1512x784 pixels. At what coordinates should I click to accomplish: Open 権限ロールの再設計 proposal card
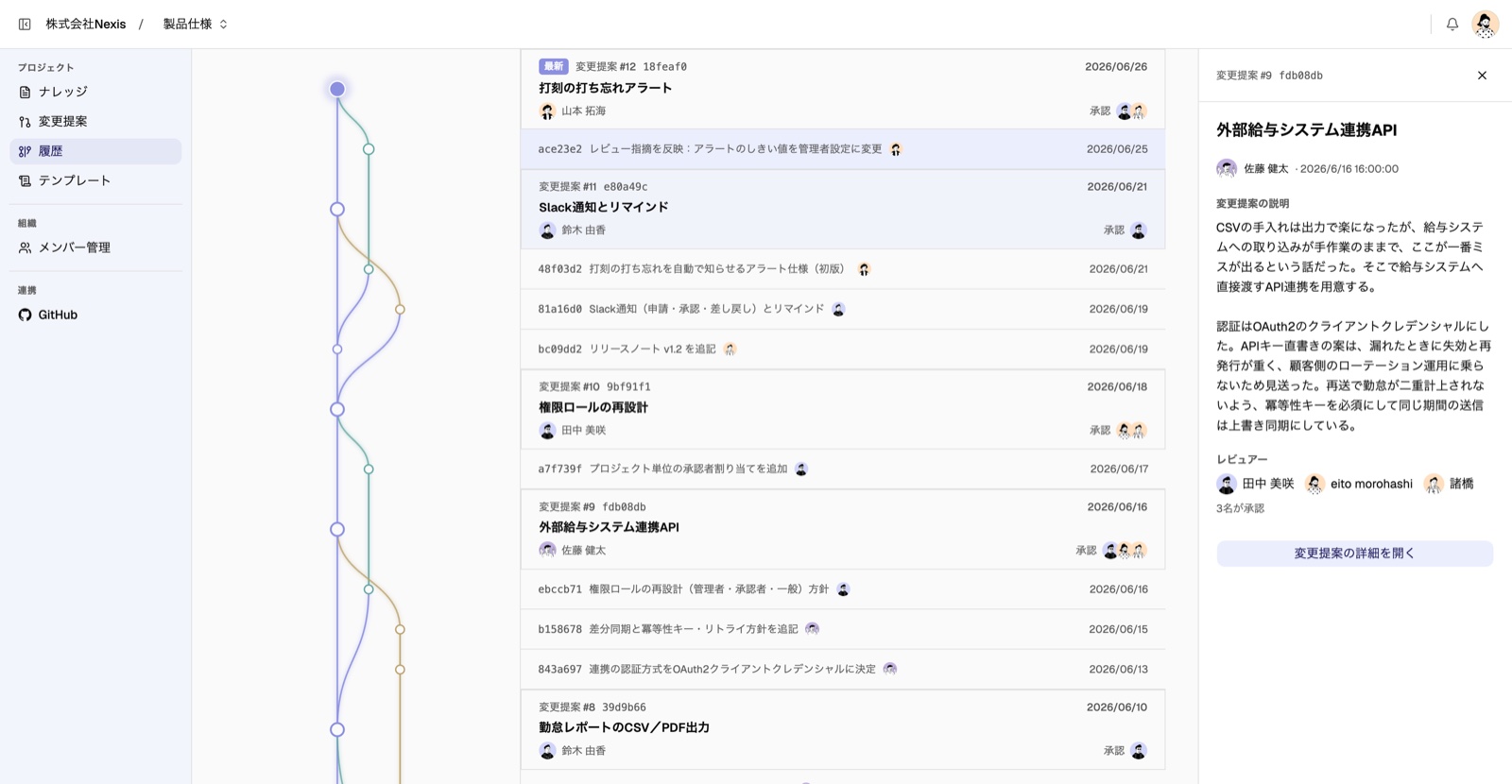(842, 409)
